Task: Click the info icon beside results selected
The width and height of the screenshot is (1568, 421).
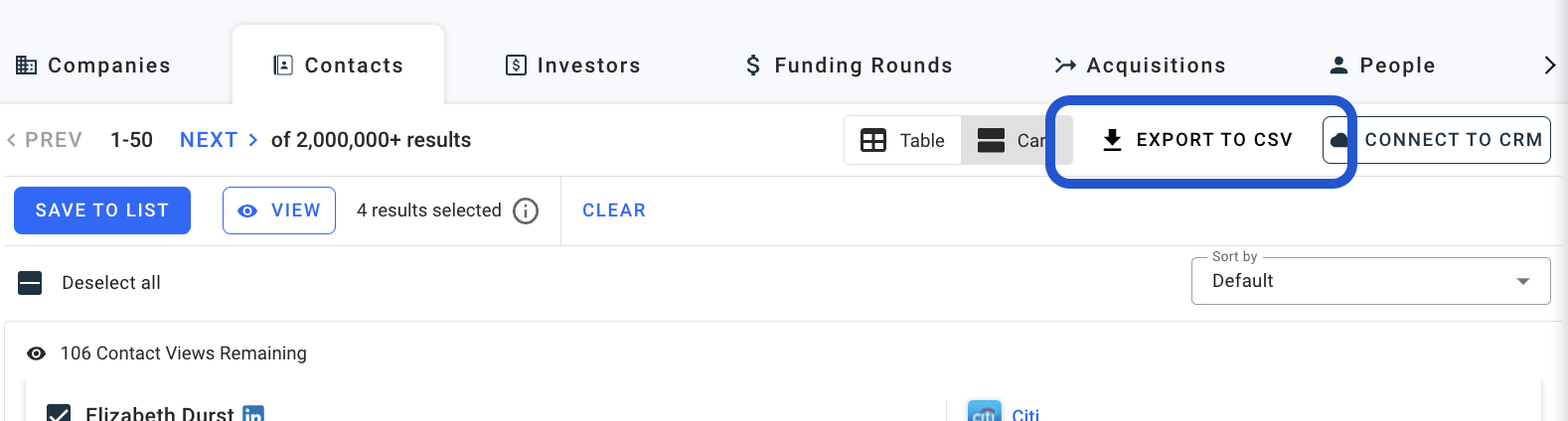Action: tap(526, 210)
